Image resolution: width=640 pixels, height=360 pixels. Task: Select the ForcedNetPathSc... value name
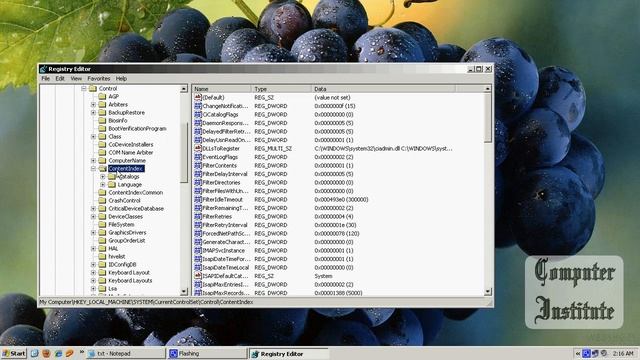coord(226,233)
